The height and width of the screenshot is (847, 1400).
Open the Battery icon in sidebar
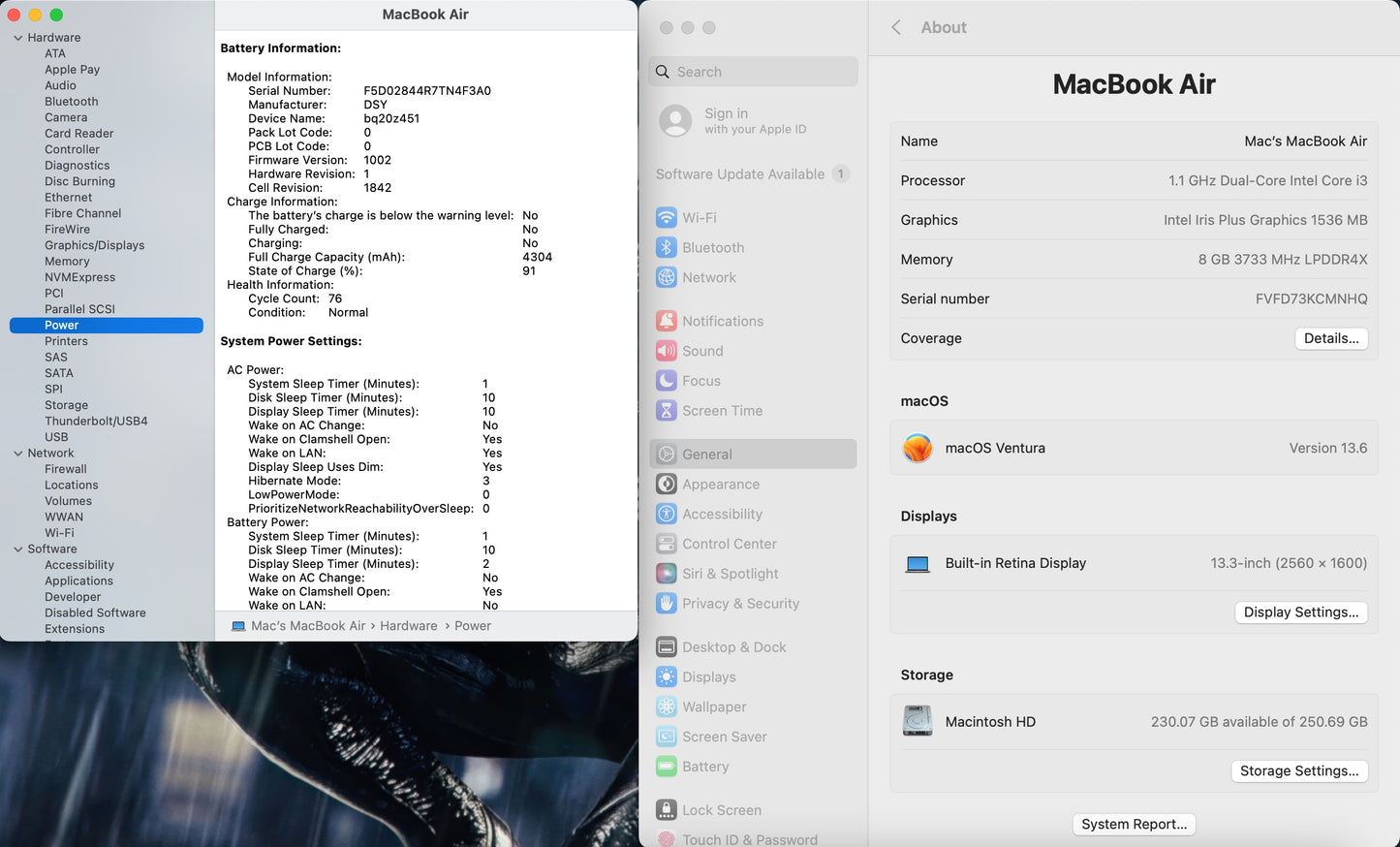tap(667, 767)
